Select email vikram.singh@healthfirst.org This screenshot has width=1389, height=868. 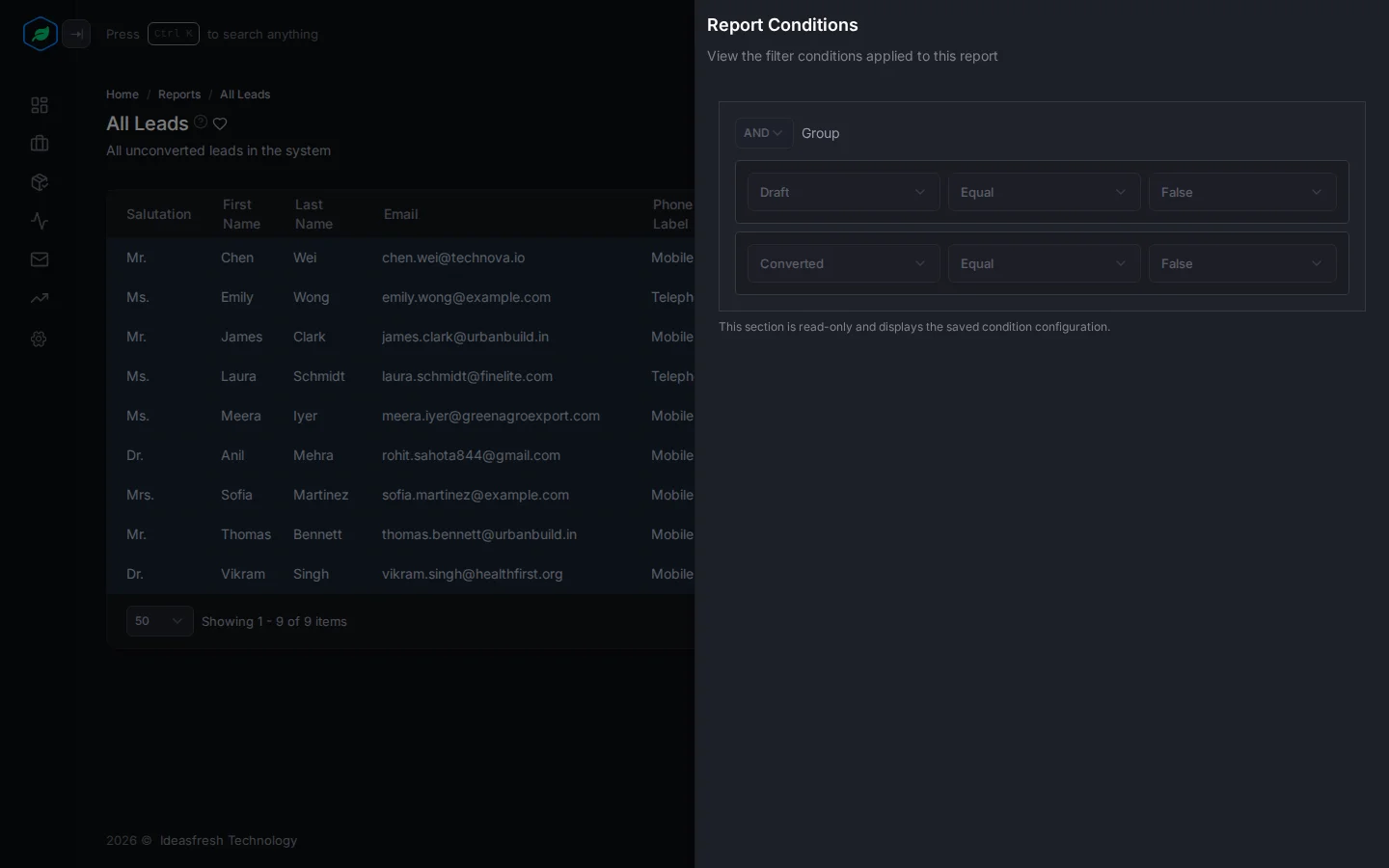[473, 574]
